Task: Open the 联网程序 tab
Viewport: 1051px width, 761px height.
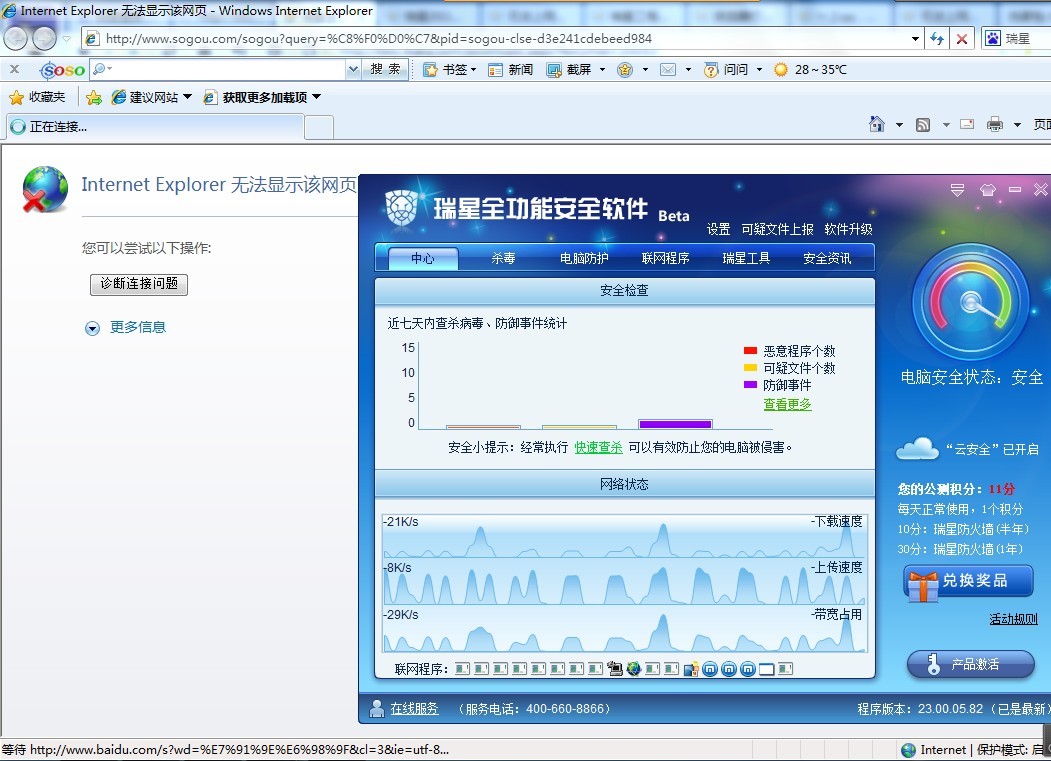Action: coord(666,258)
